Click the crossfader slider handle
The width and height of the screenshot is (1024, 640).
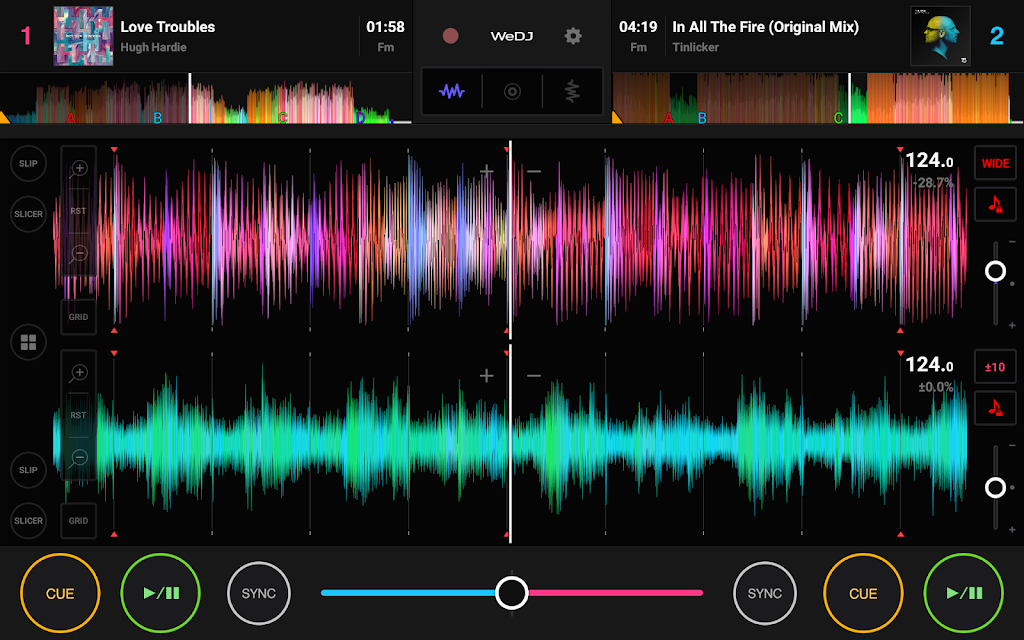512,592
